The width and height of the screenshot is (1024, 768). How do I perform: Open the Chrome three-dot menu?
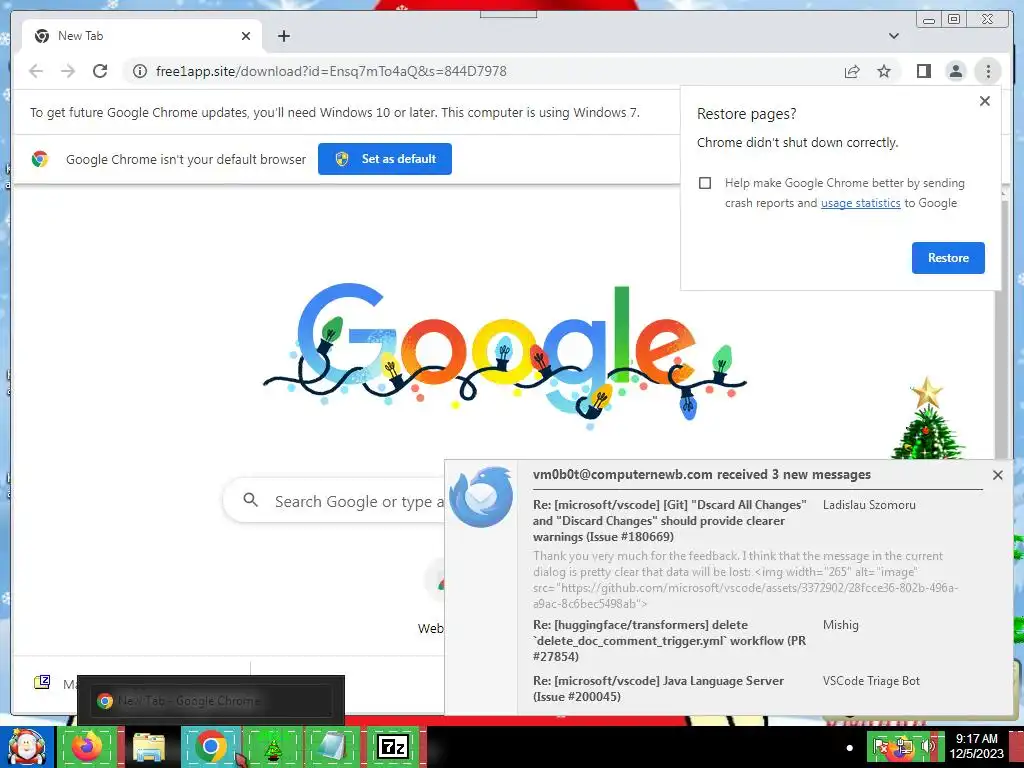click(x=988, y=71)
